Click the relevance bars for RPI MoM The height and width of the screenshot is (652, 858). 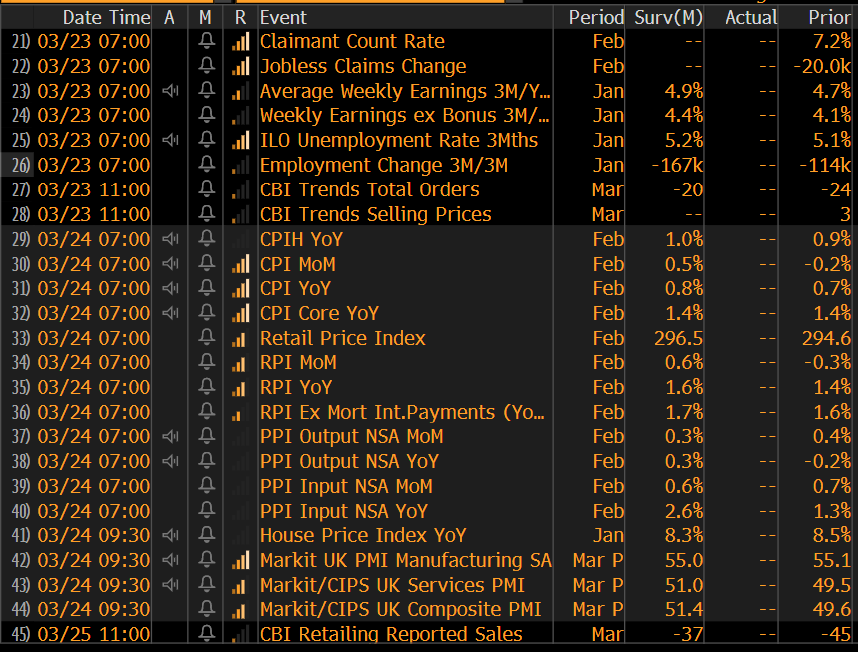(x=240, y=363)
